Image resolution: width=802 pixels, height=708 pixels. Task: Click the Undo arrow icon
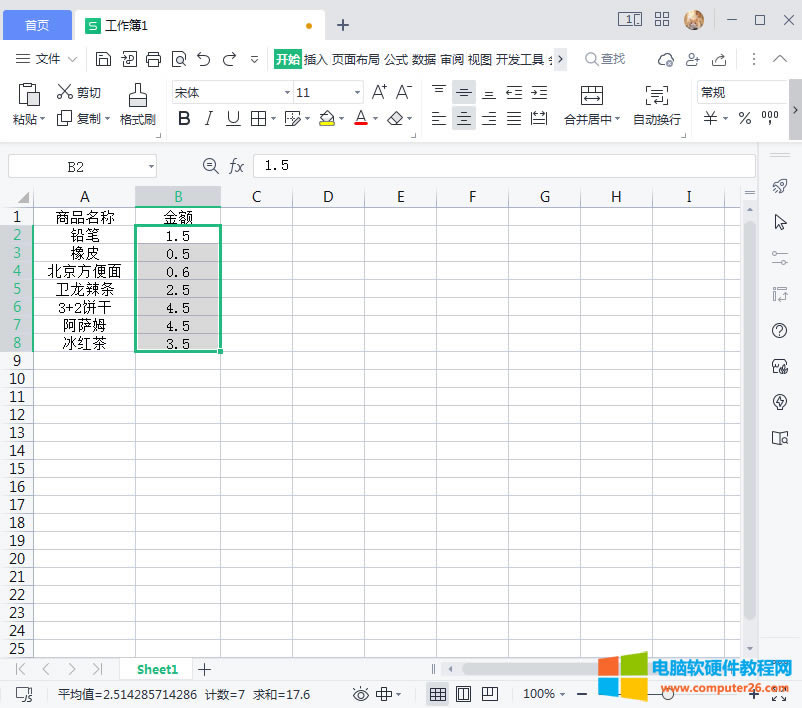pyautogui.click(x=204, y=59)
